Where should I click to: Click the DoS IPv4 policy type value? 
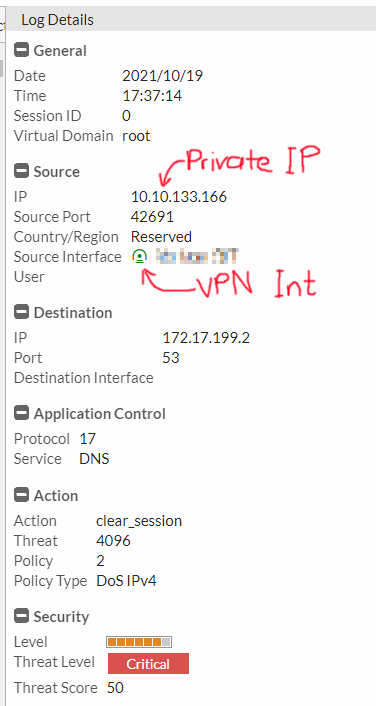click(x=127, y=581)
